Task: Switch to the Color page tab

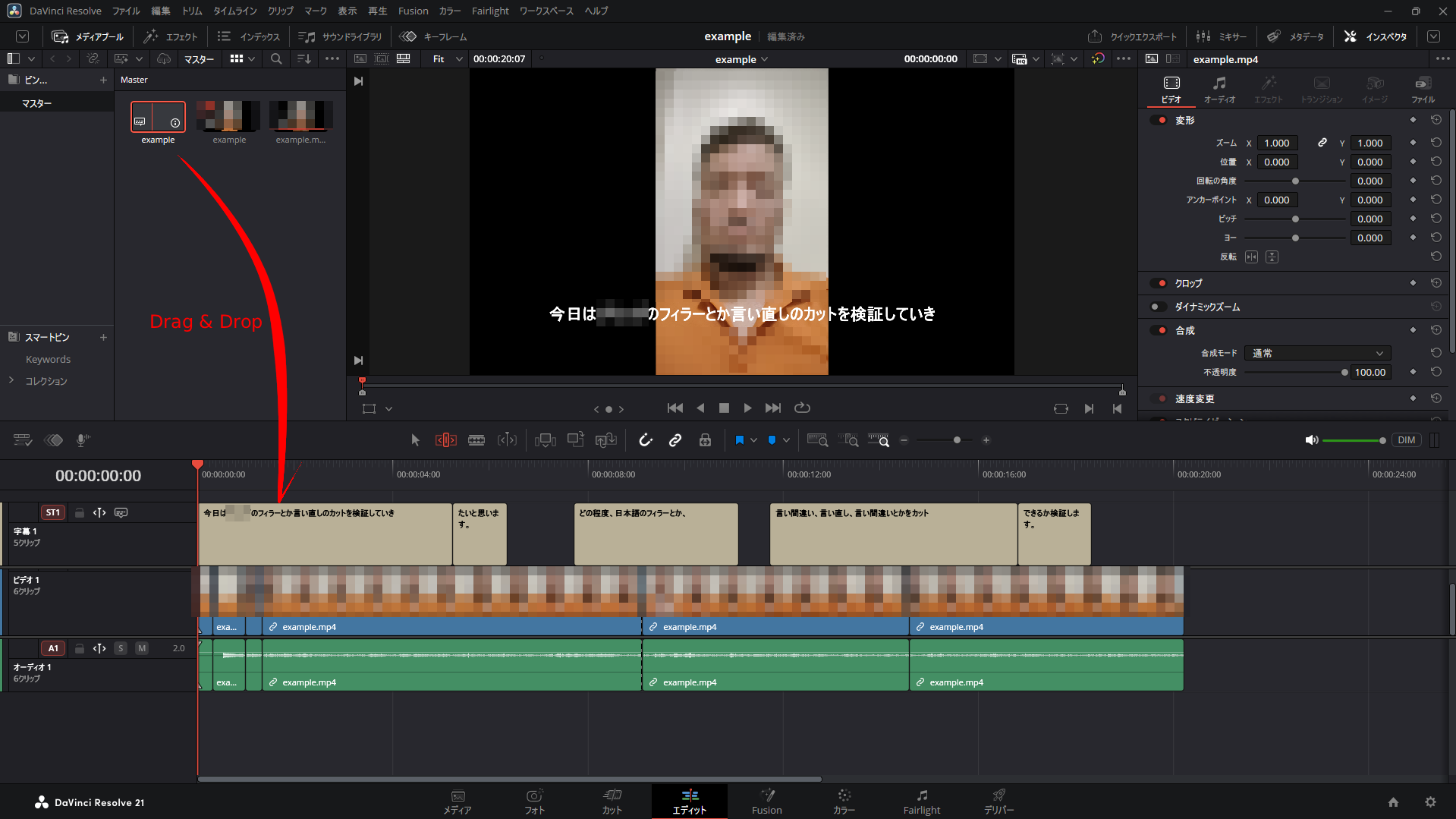Action: click(x=844, y=802)
